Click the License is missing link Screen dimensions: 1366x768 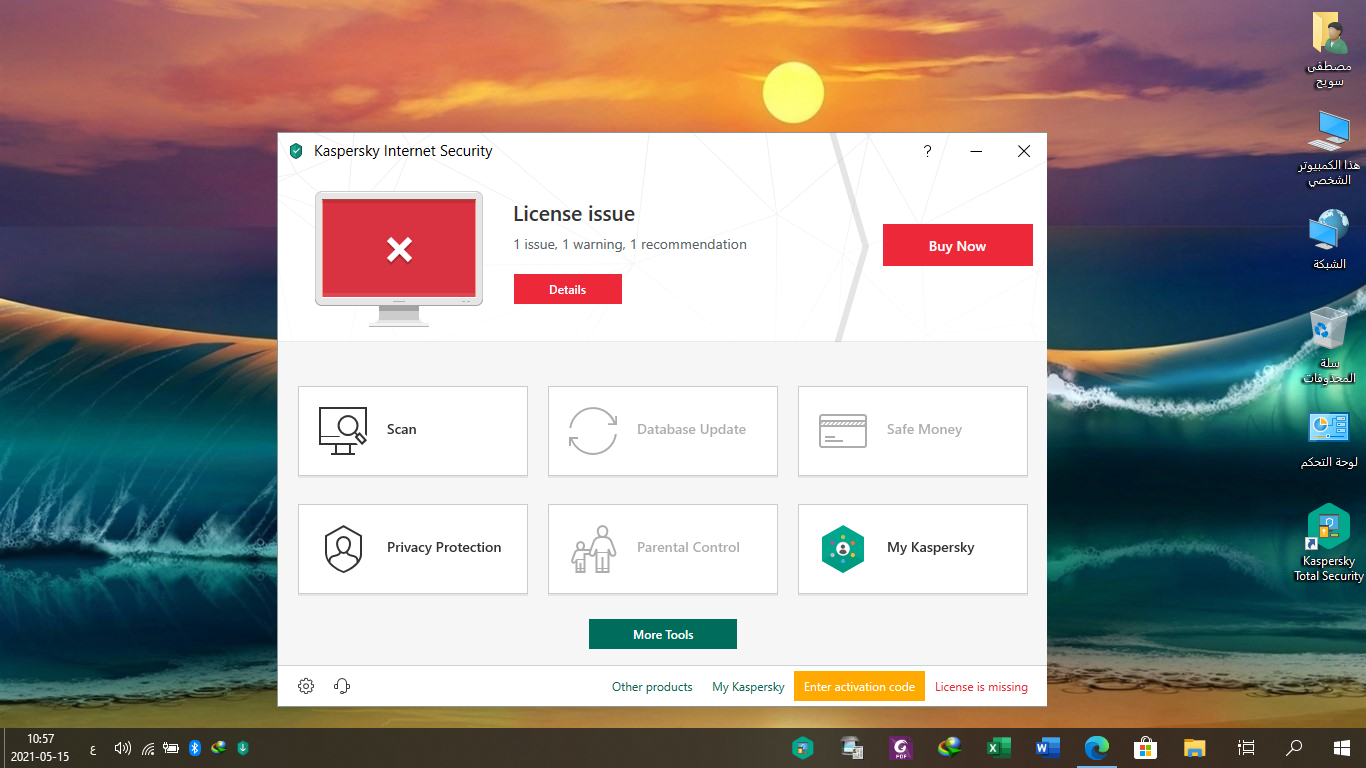(981, 687)
